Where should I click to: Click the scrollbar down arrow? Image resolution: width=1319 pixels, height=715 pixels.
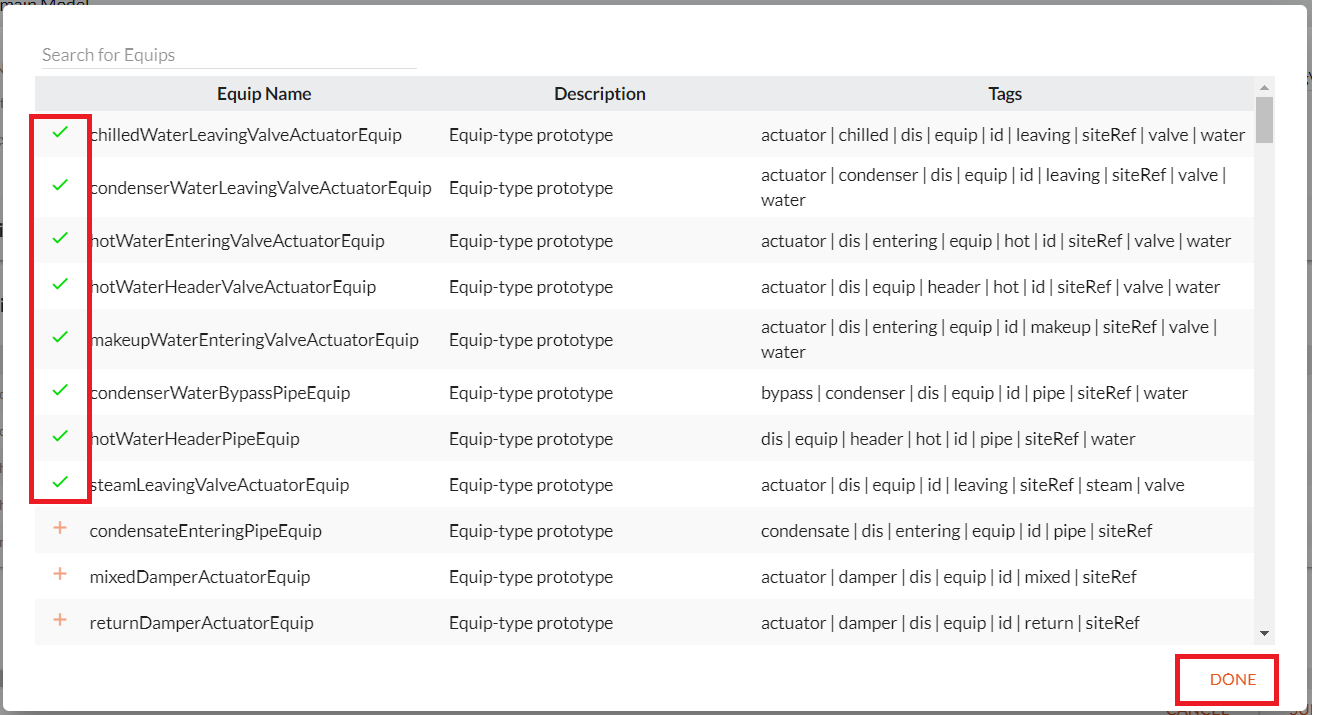1264,633
